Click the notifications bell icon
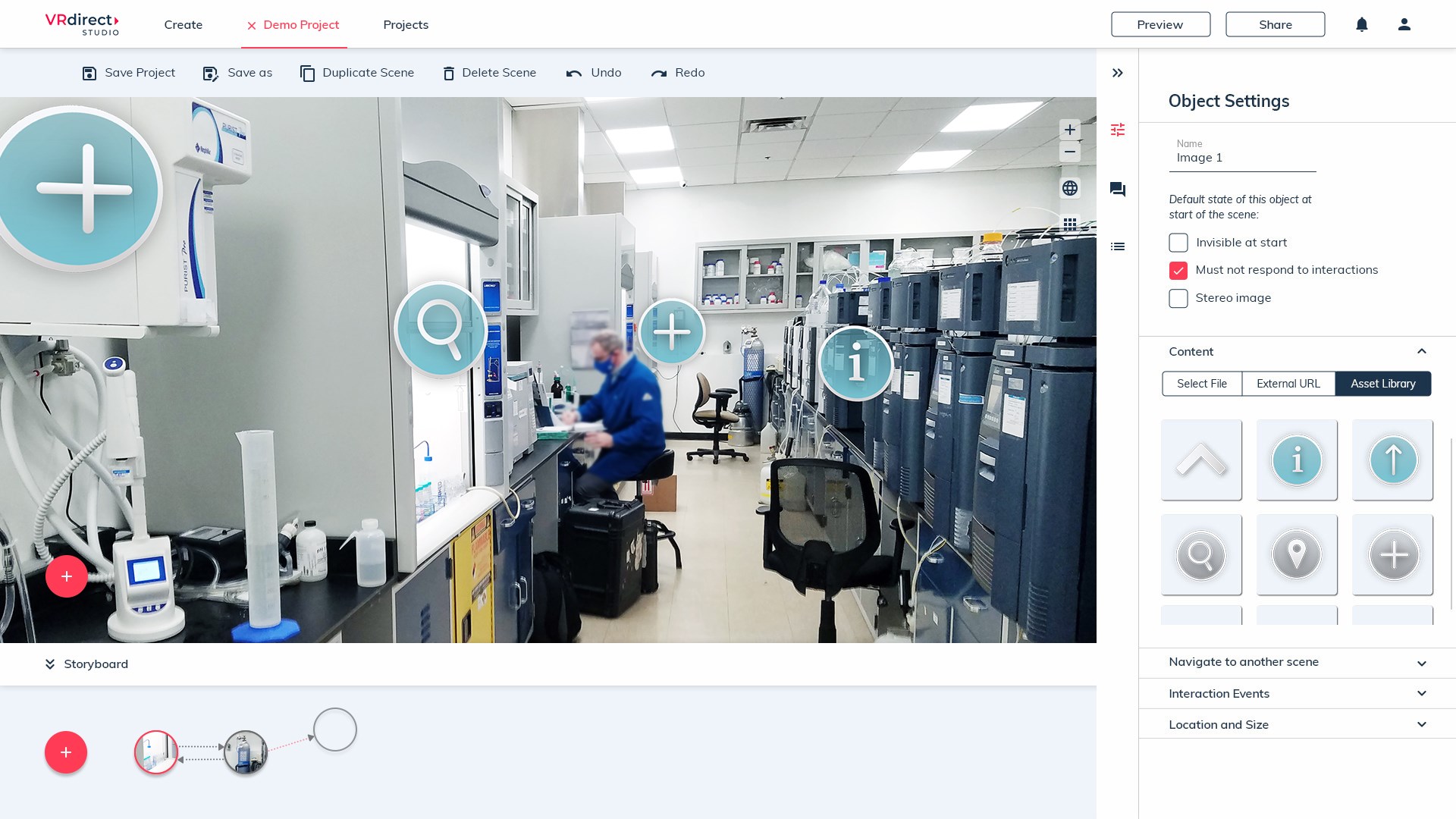This screenshot has height=819, width=1456. pos(1362,24)
